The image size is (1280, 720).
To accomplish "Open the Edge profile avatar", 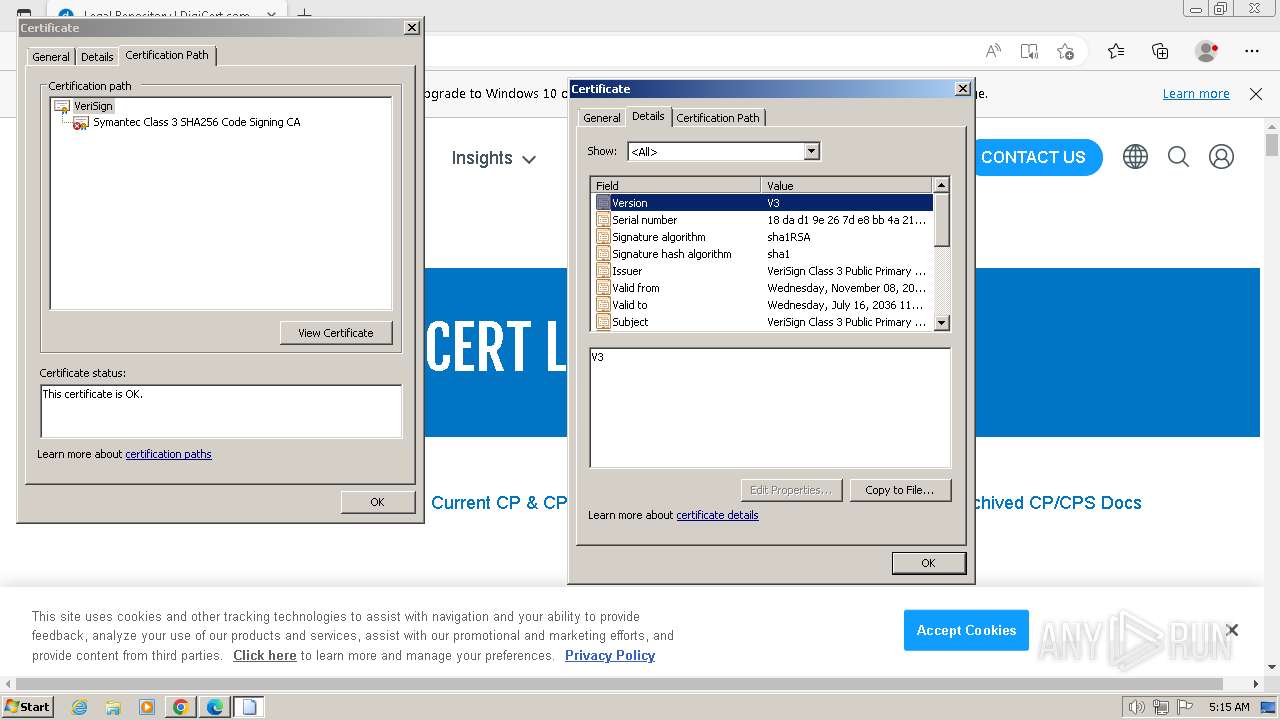I will [1207, 51].
